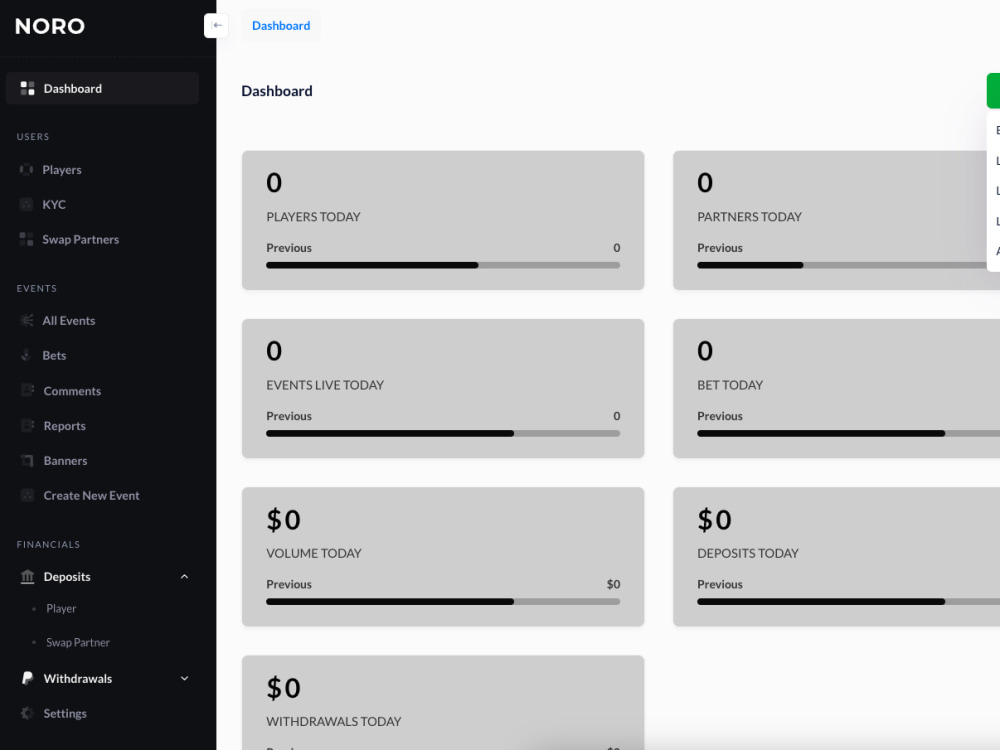This screenshot has width=1000, height=750.
Task: Click the Deposits bank icon
Action: point(27,577)
